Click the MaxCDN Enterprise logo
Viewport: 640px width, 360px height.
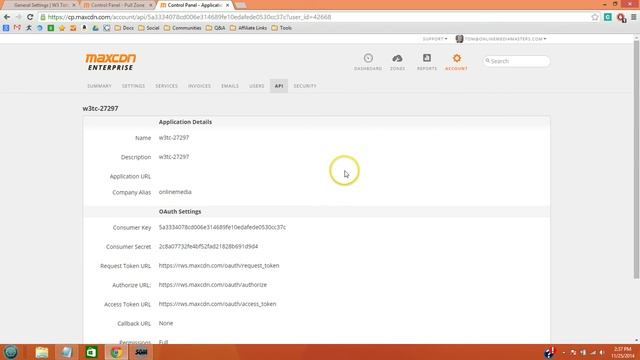point(111,62)
